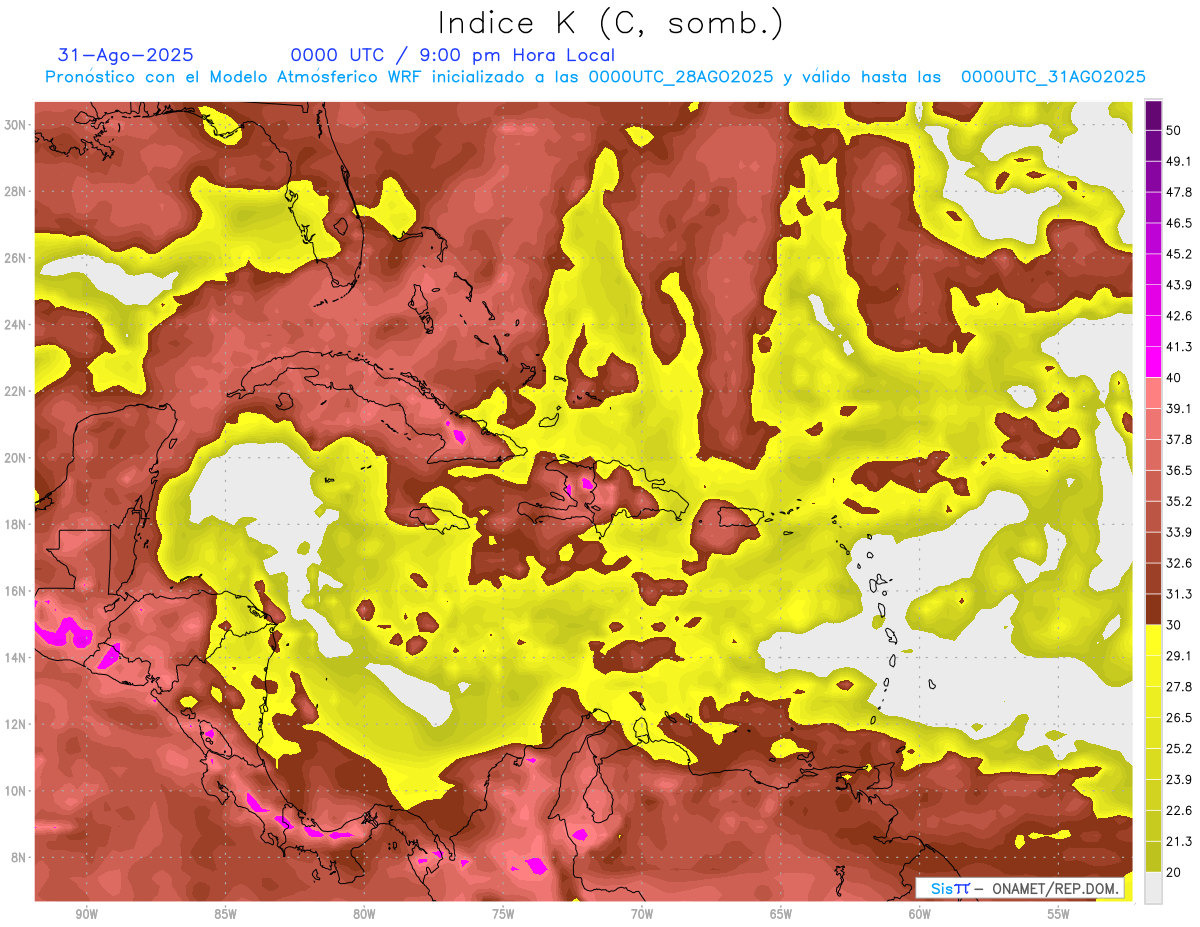Click the longitude label '75W'
This screenshot has height=927, width=1200.
pos(503,914)
